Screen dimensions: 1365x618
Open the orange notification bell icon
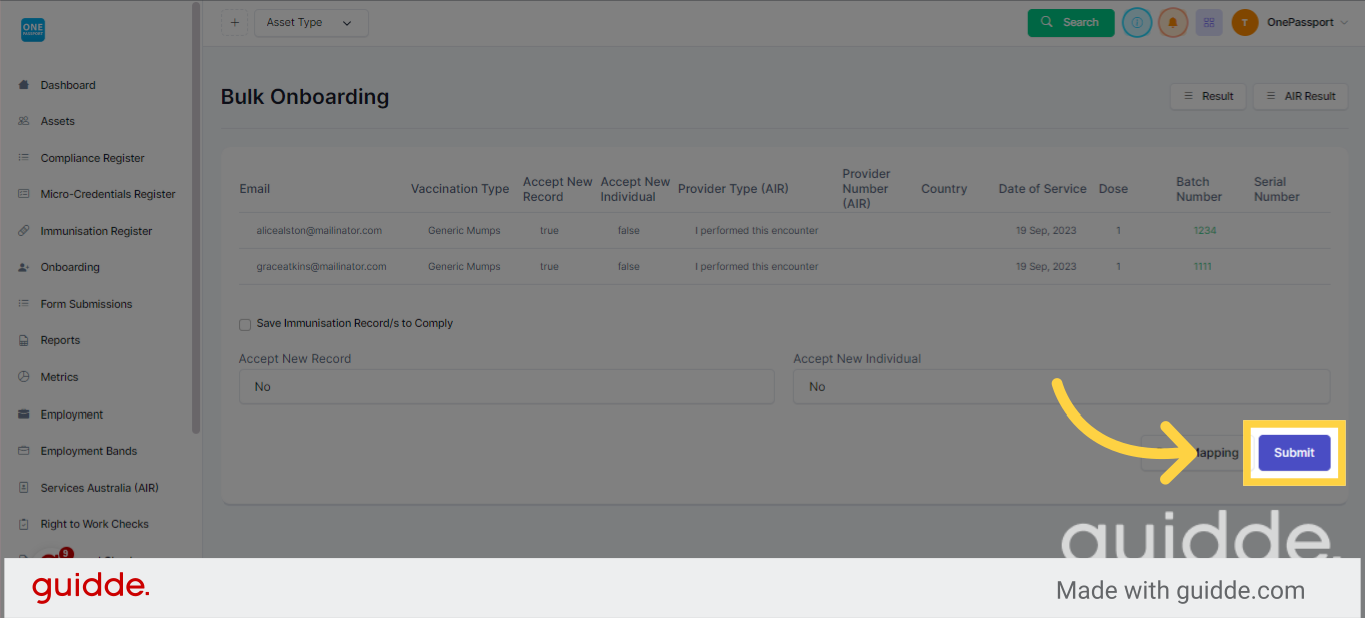1173,22
